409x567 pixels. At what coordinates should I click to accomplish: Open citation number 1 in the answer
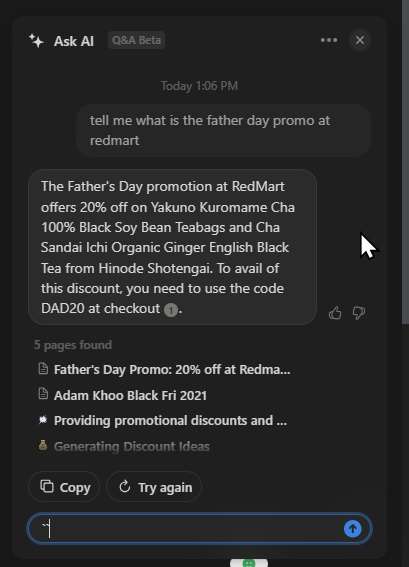click(171, 310)
